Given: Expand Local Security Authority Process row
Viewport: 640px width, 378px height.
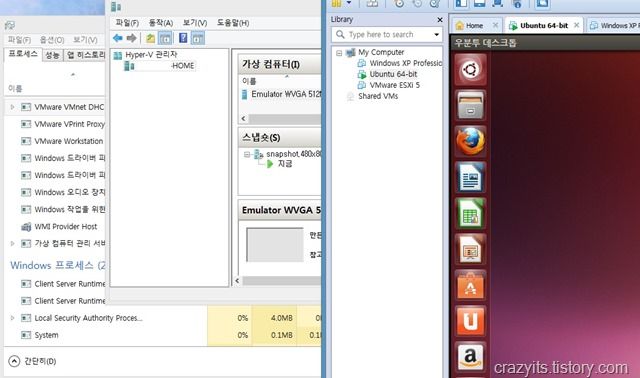Looking at the screenshot, I should click(12, 318).
